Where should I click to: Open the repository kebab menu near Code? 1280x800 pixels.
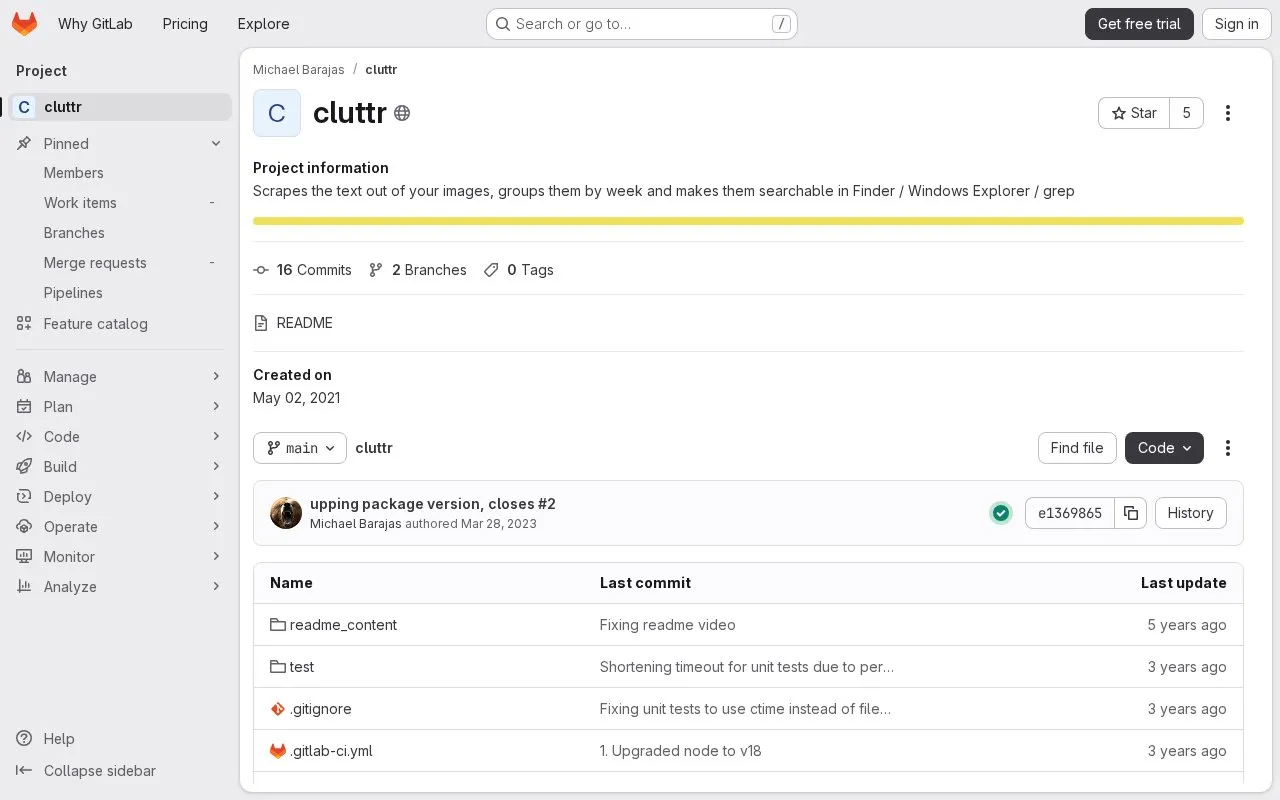click(1228, 448)
